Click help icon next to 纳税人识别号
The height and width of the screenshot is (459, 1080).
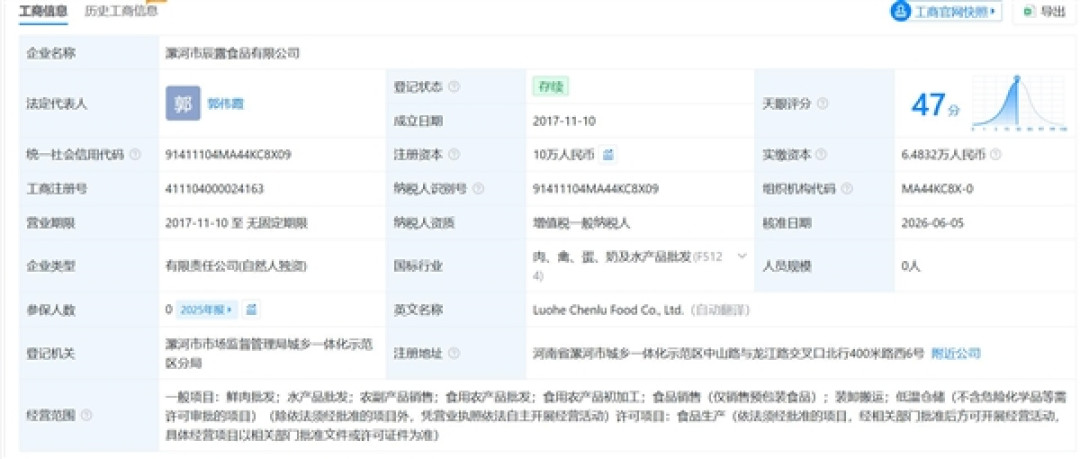click(x=479, y=189)
